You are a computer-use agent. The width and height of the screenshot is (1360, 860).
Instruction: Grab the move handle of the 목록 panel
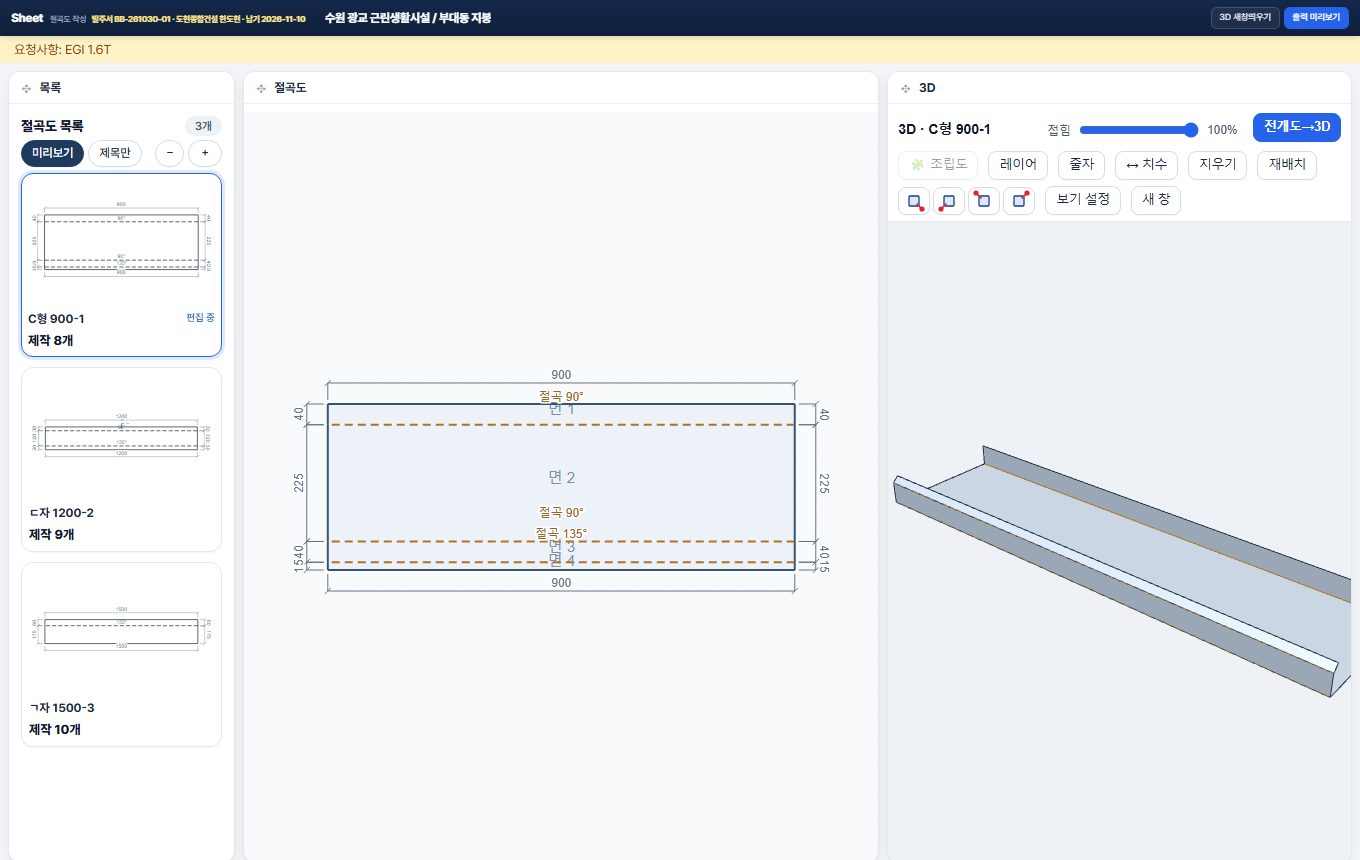pyautogui.click(x=25, y=88)
